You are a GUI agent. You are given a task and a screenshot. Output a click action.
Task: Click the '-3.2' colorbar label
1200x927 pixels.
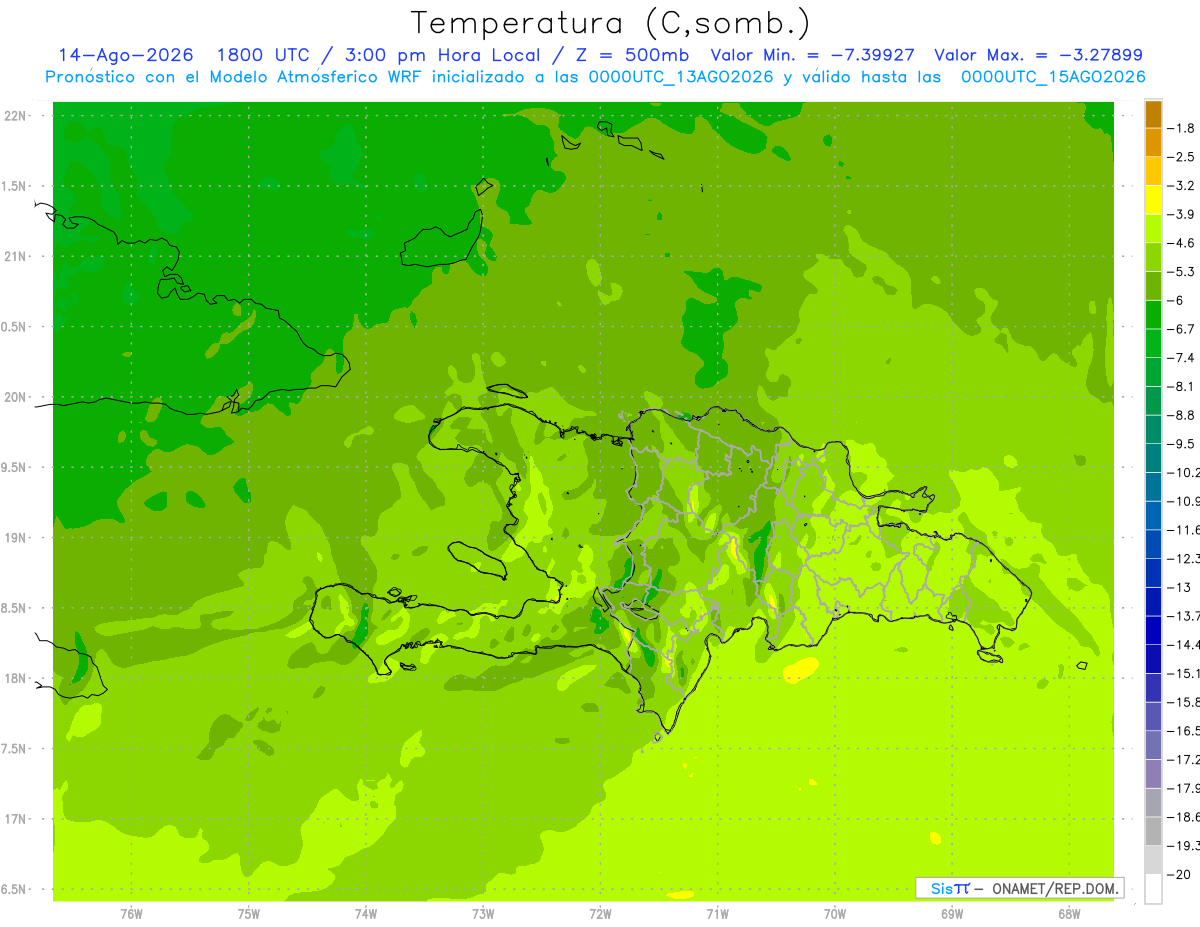pos(1182,186)
